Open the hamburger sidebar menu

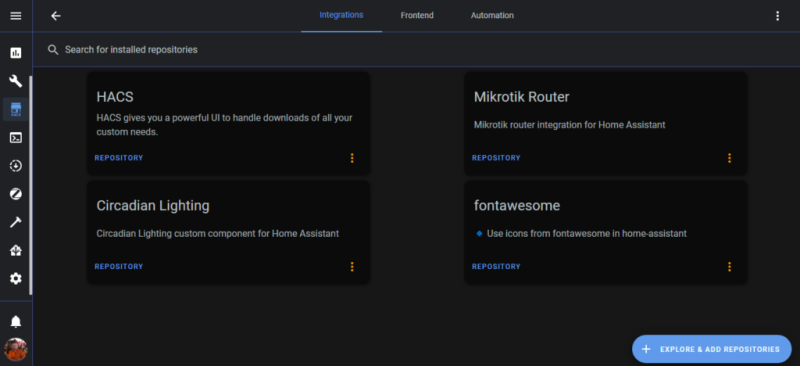[x=16, y=16]
